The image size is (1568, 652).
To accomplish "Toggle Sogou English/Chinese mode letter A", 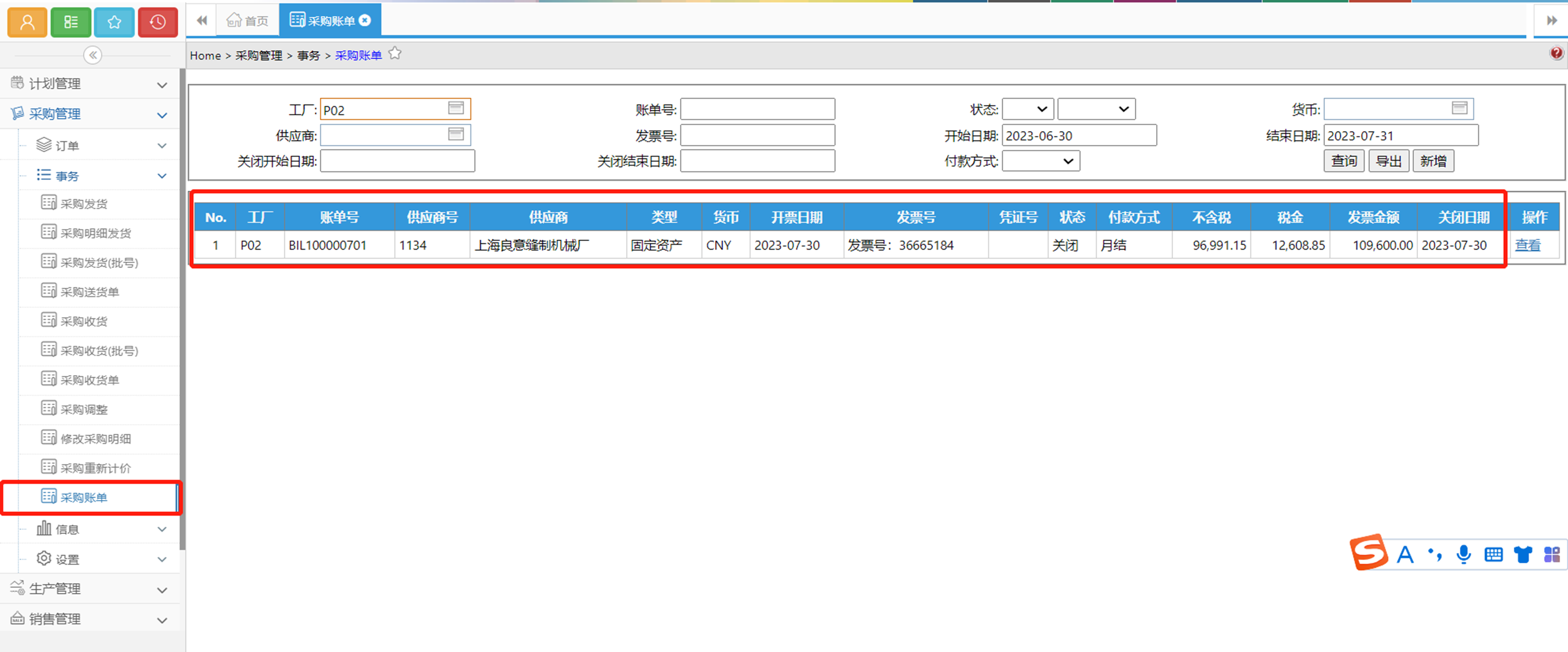I will tap(1405, 554).
